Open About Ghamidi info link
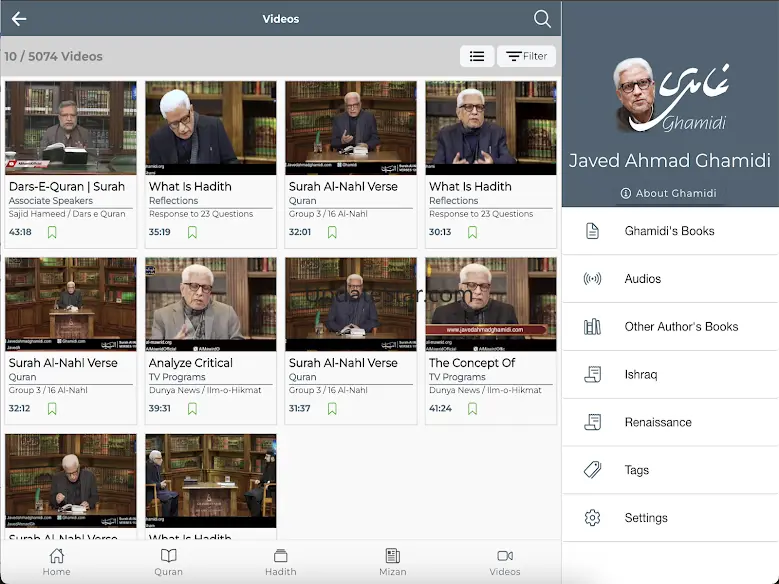The width and height of the screenshot is (779, 584). [669, 193]
